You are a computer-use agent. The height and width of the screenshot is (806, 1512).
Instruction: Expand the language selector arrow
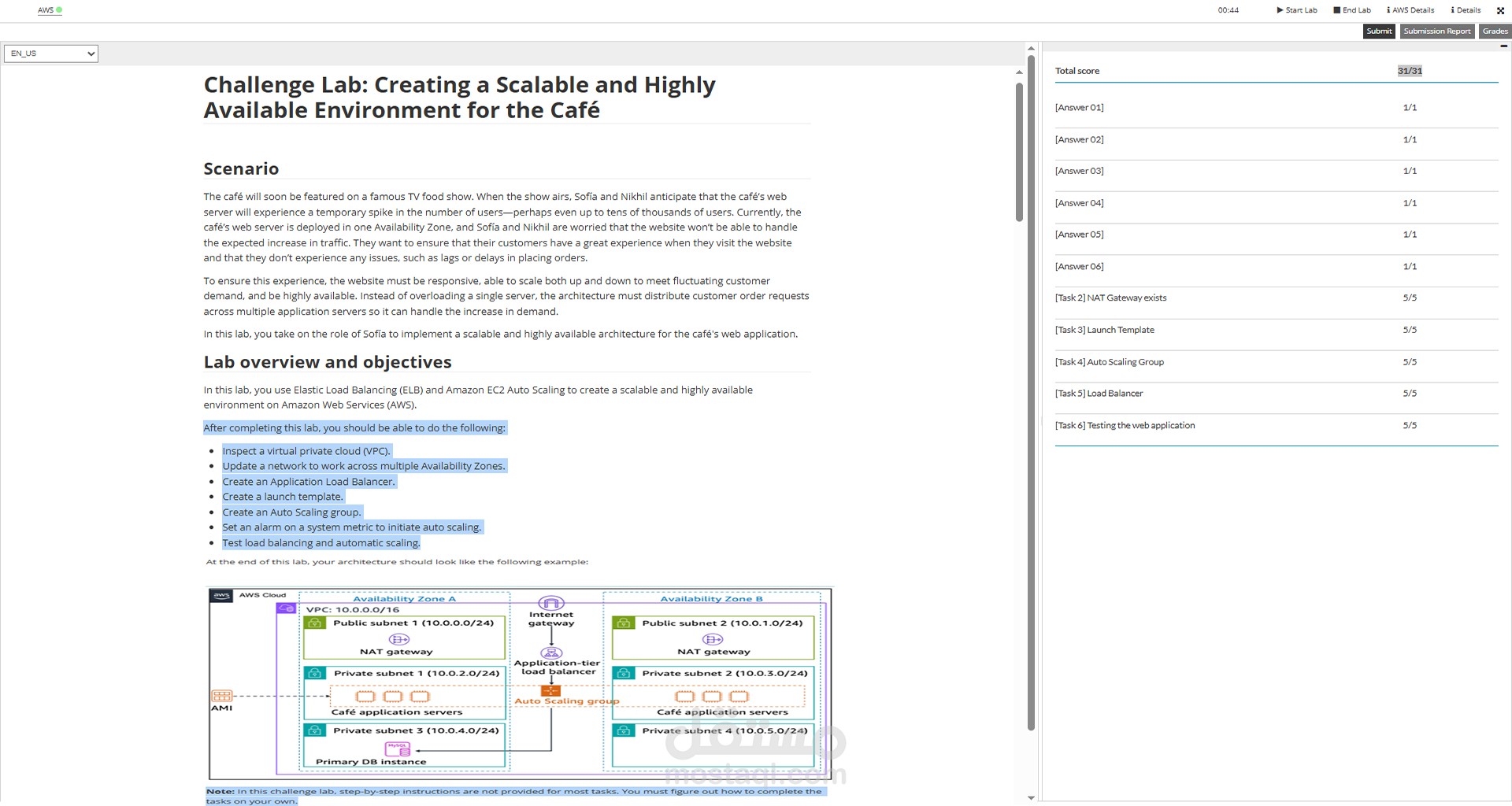click(x=90, y=54)
